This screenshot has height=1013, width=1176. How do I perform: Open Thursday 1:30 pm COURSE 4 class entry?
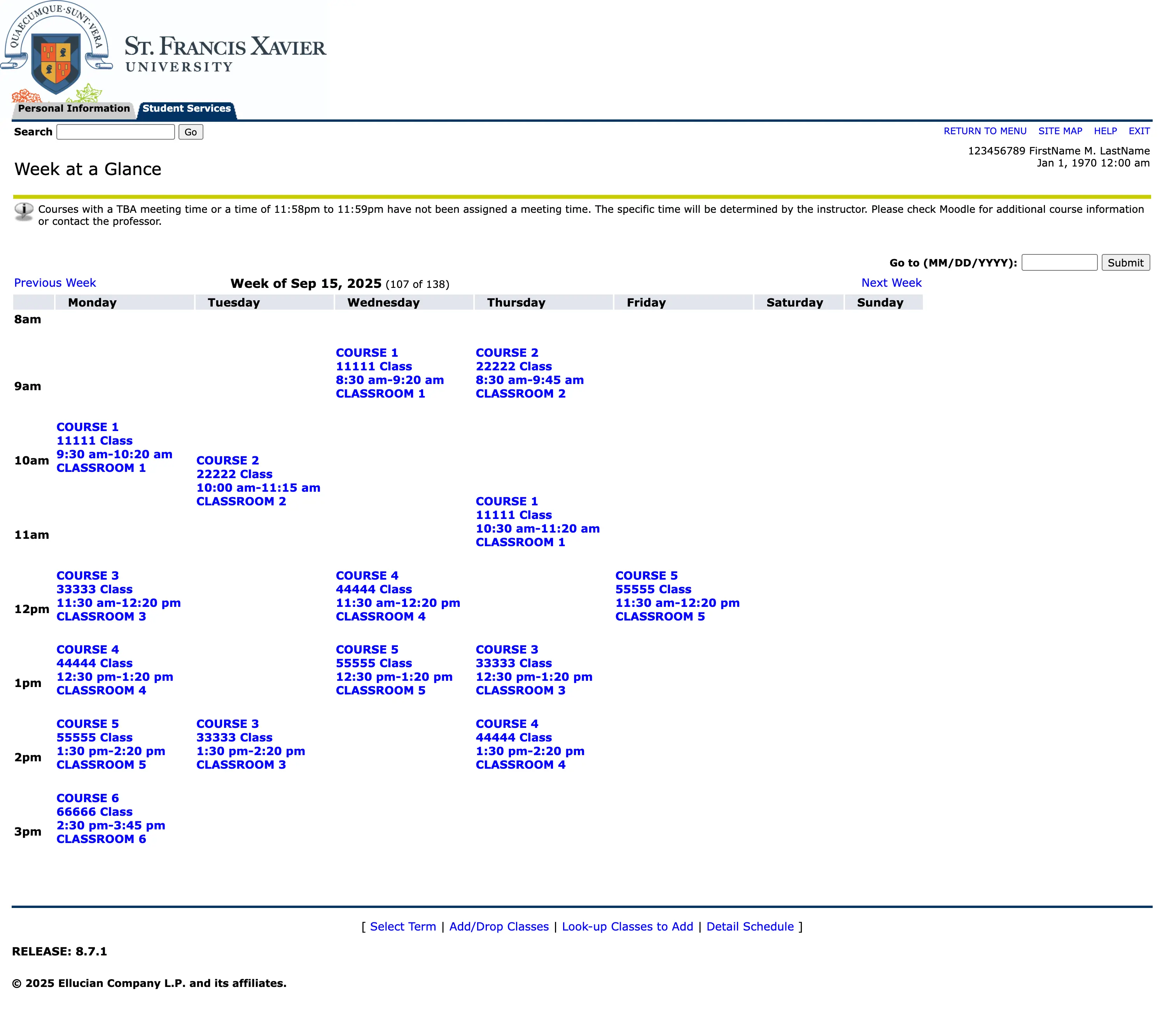click(x=530, y=745)
